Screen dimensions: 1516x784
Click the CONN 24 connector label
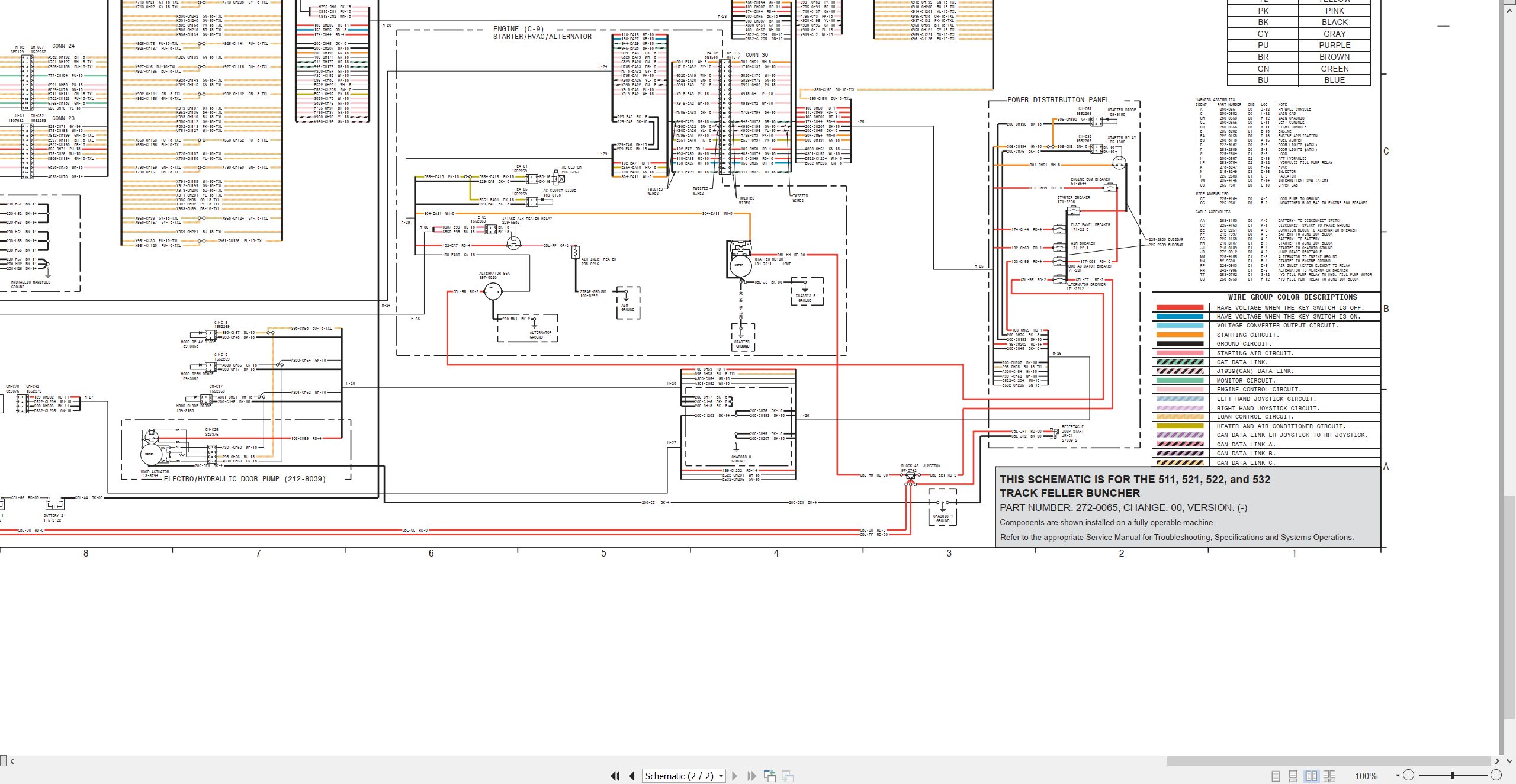(x=63, y=46)
